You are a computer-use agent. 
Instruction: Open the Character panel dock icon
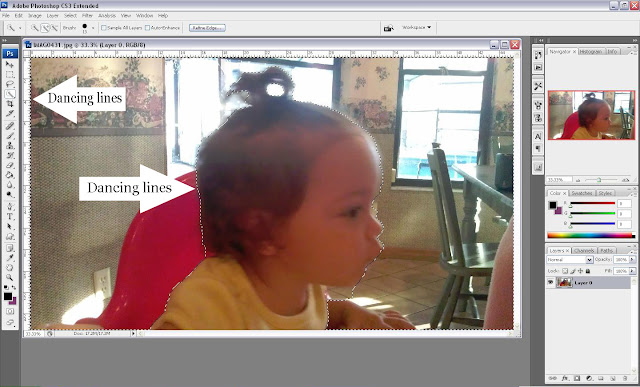[538, 136]
